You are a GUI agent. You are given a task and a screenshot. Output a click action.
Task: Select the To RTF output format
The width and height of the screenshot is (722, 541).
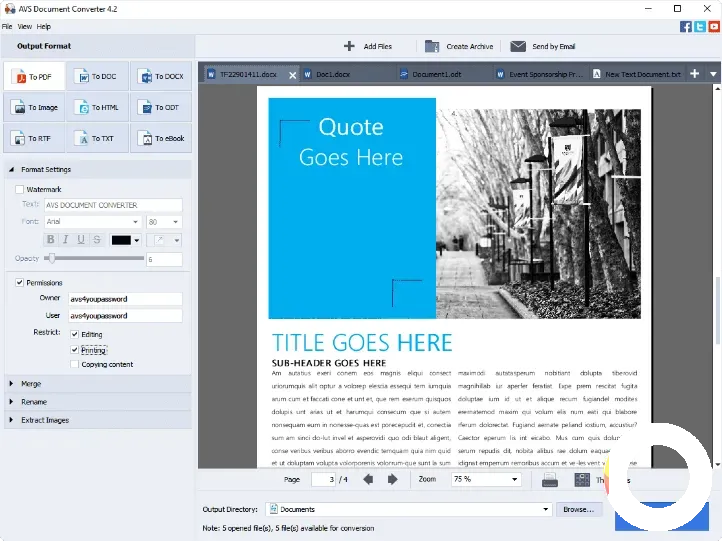(x=34, y=138)
